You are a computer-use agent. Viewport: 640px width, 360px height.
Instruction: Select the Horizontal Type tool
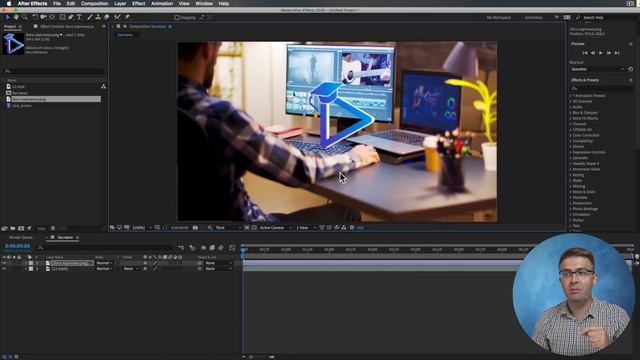pos(79,17)
